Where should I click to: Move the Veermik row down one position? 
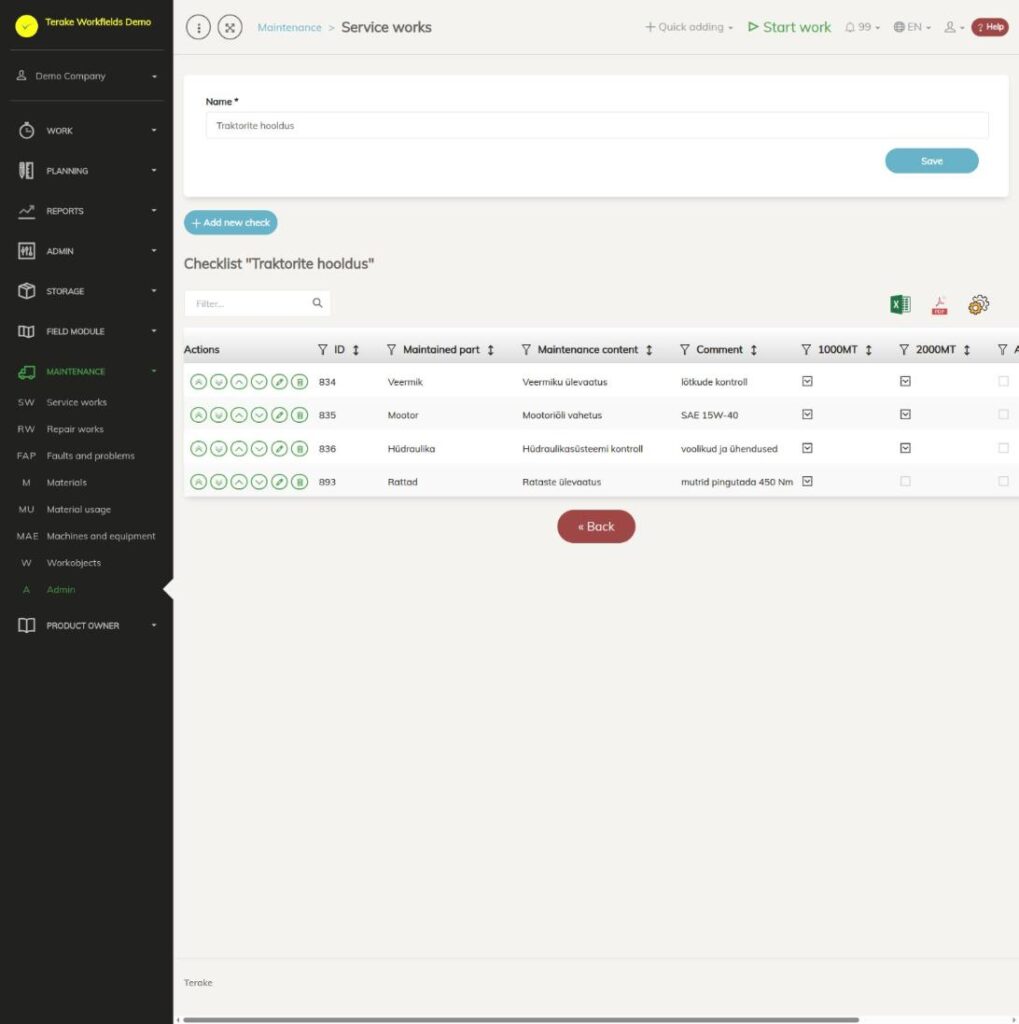259,381
